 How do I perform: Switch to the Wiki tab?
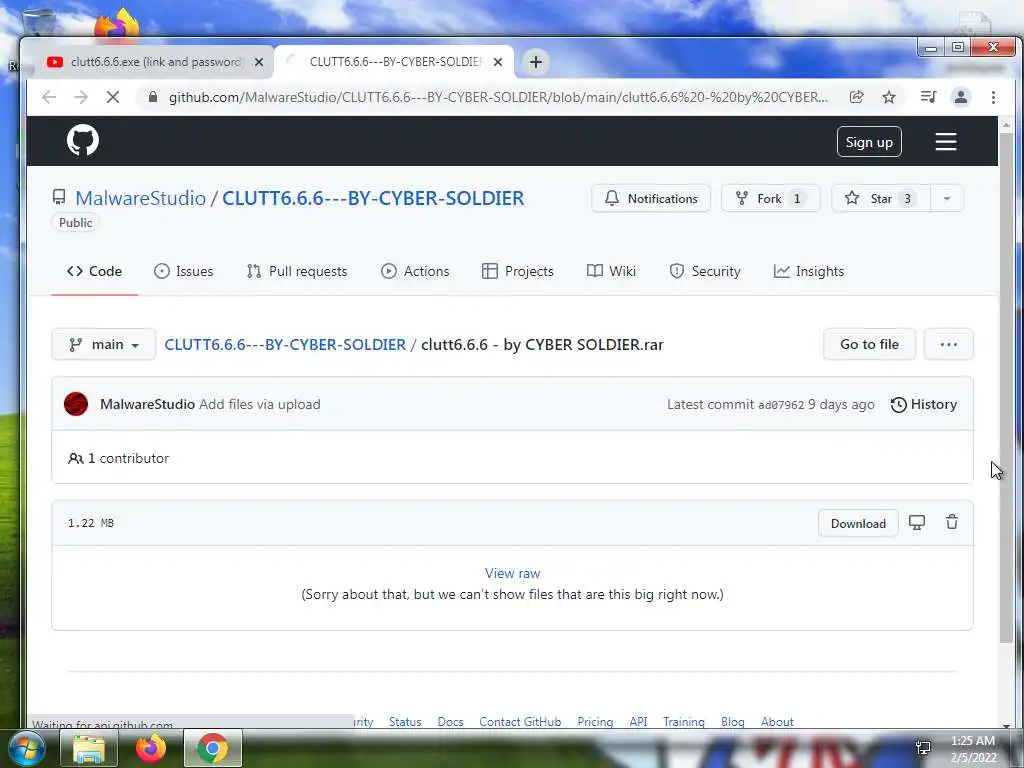coord(611,271)
